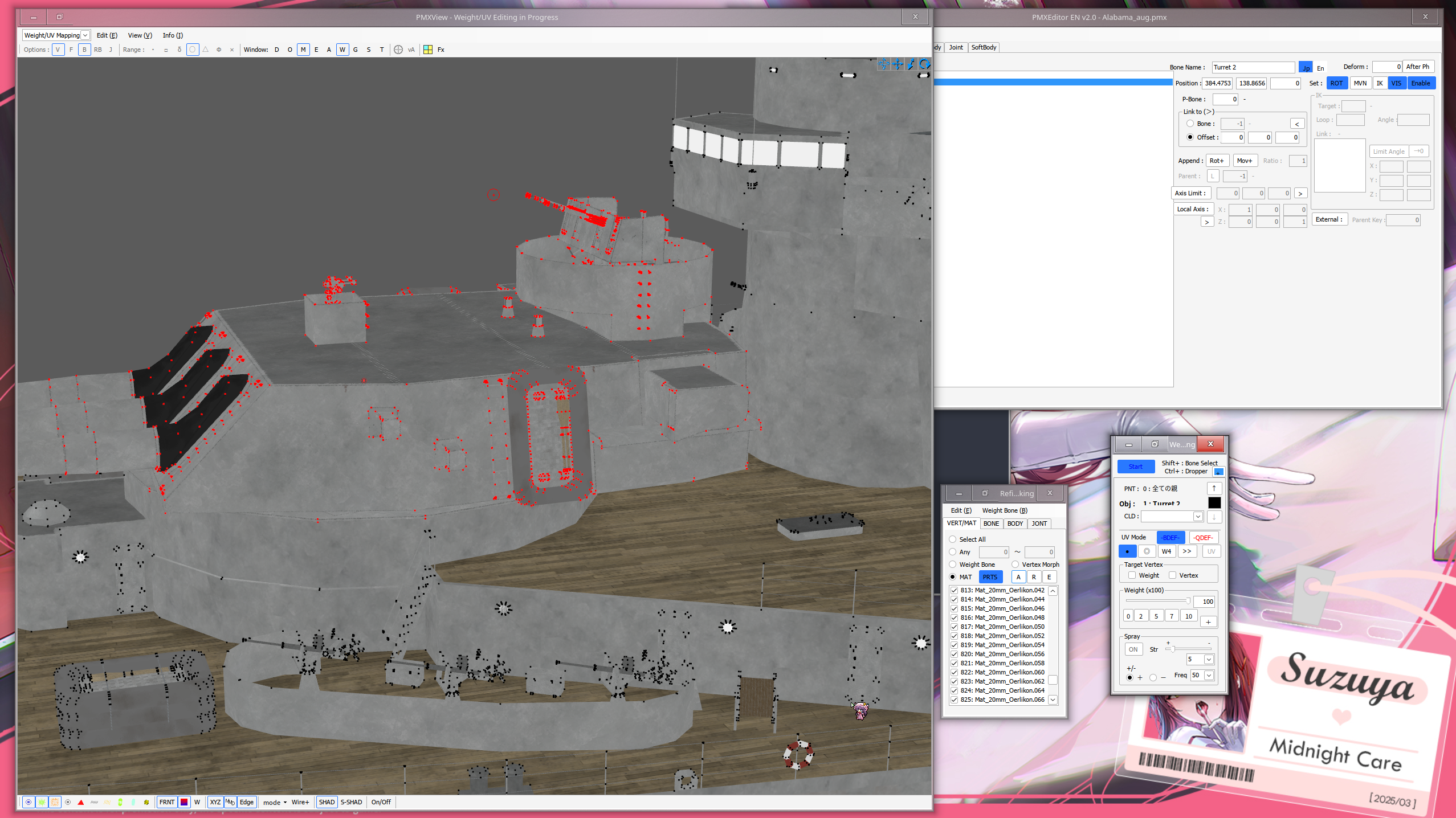Switch to the BONE tab

991,523
